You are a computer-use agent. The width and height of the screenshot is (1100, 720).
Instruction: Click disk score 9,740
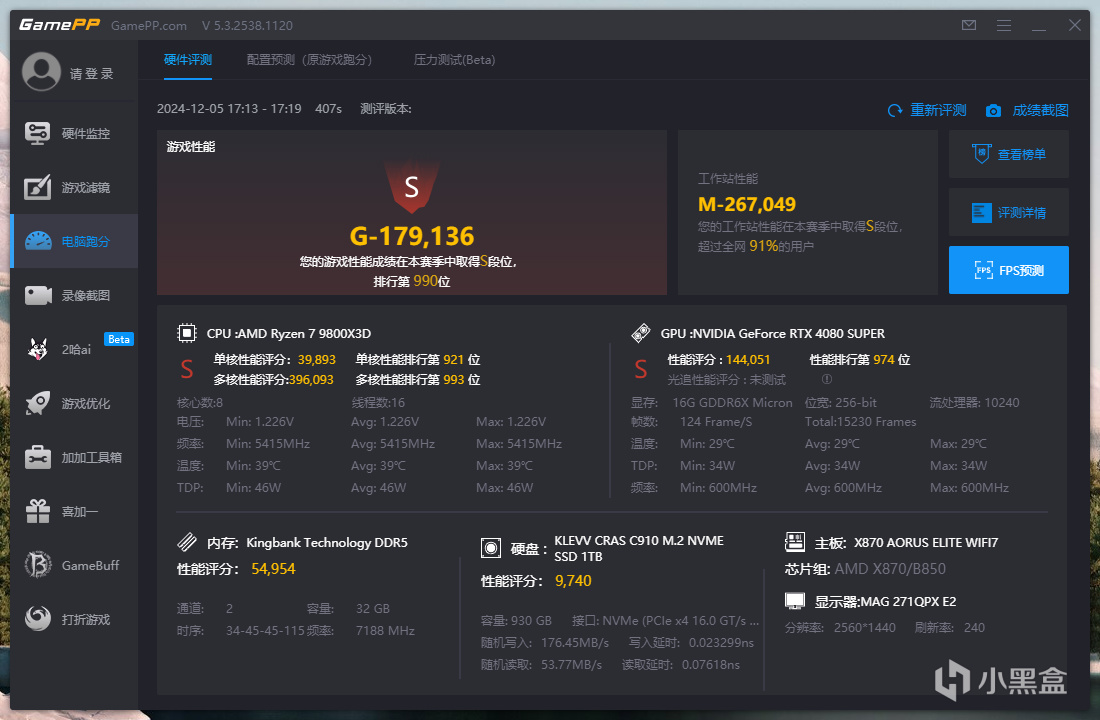[573, 580]
